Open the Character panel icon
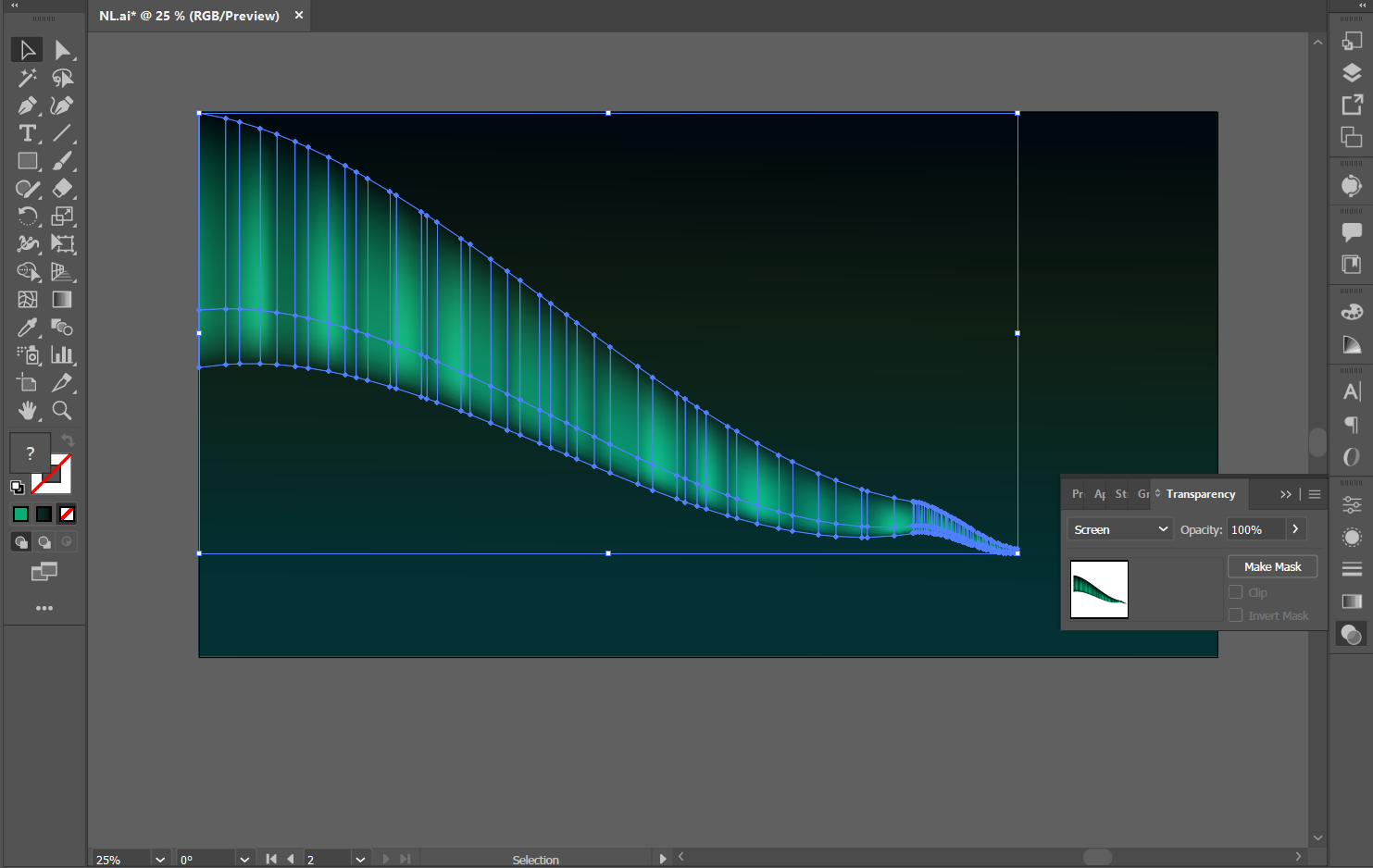This screenshot has height=868, width=1373. pos(1352,391)
